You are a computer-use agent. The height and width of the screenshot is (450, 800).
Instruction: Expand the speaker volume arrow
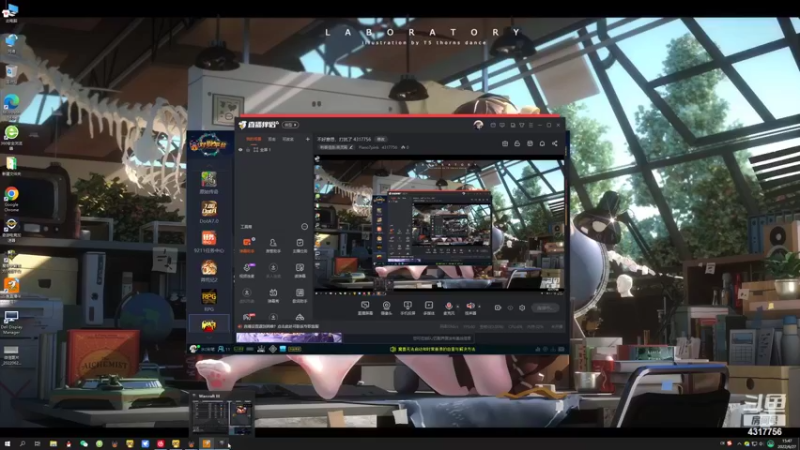479,307
